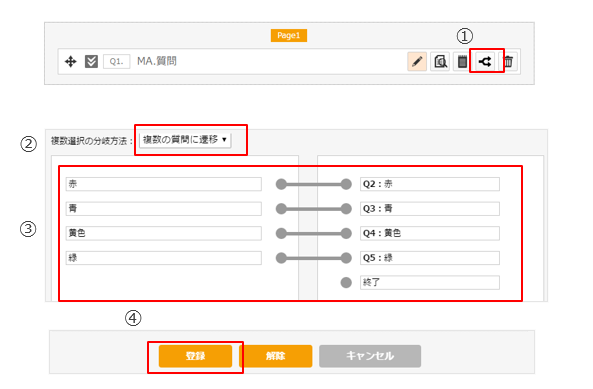The width and height of the screenshot is (593, 389).
Task: Select the 終了 destination field
Action: click(430, 282)
